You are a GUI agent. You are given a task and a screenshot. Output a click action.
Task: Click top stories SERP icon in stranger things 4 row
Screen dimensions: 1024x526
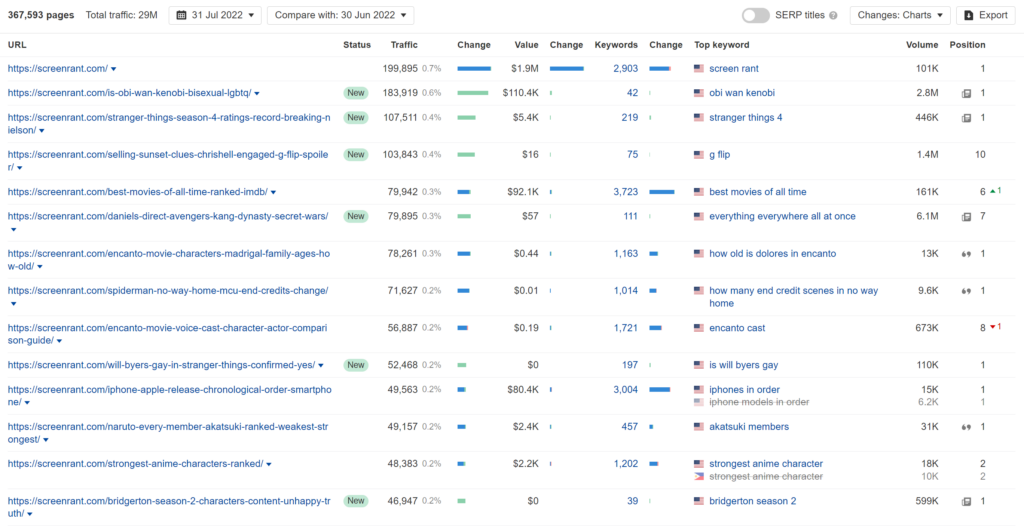point(967,118)
